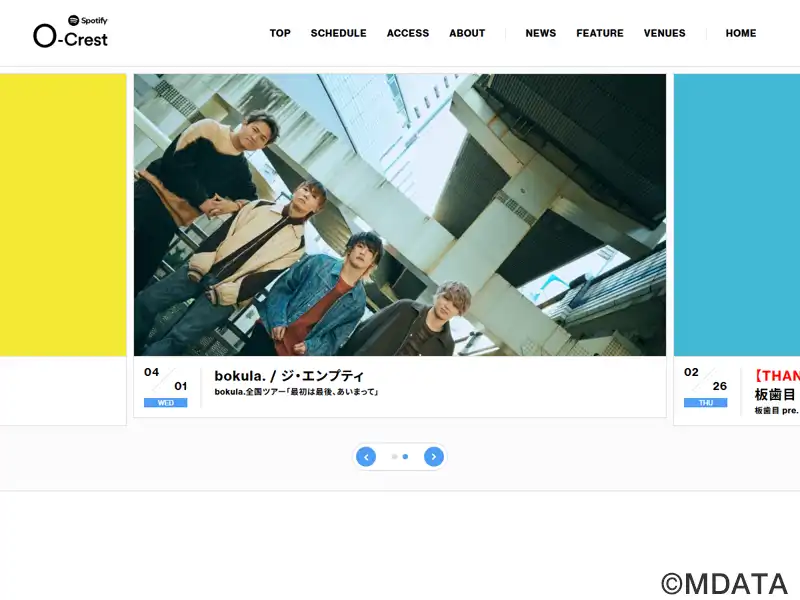Go to previous carousel slide arrow
Screen dimensions: 800x600
[x=366, y=457]
